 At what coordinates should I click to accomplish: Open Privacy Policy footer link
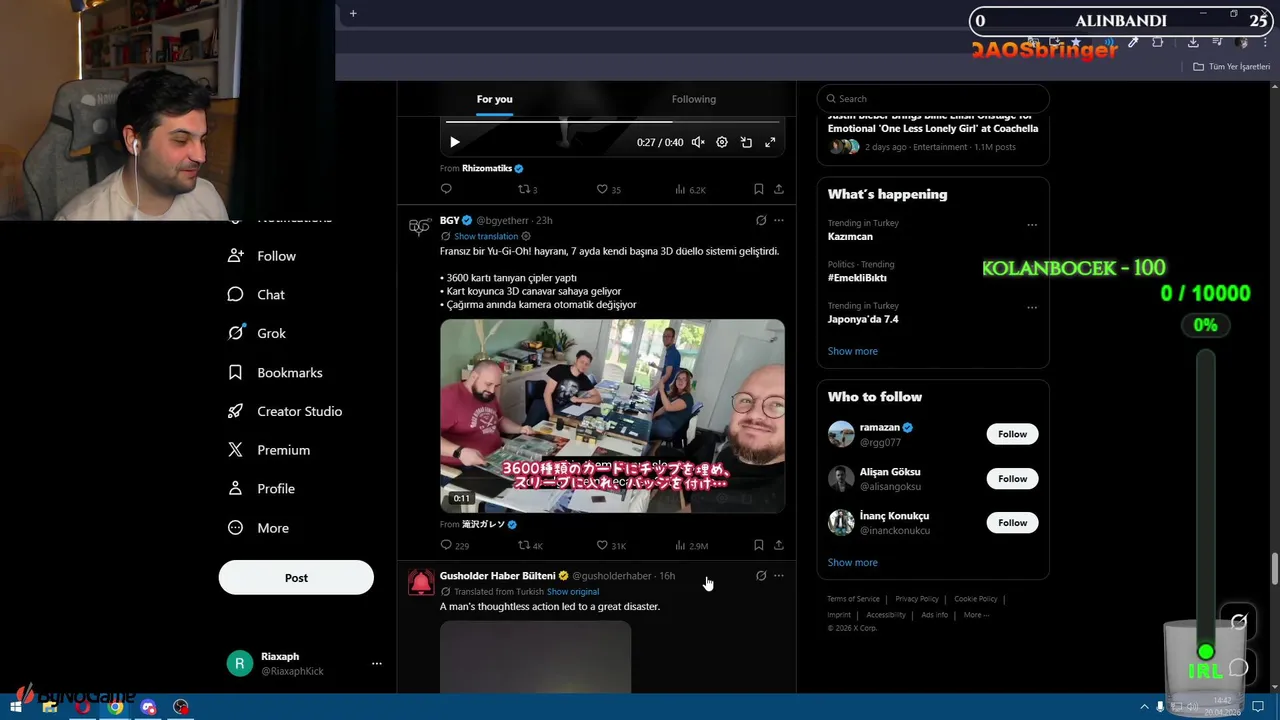pyautogui.click(x=917, y=599)
